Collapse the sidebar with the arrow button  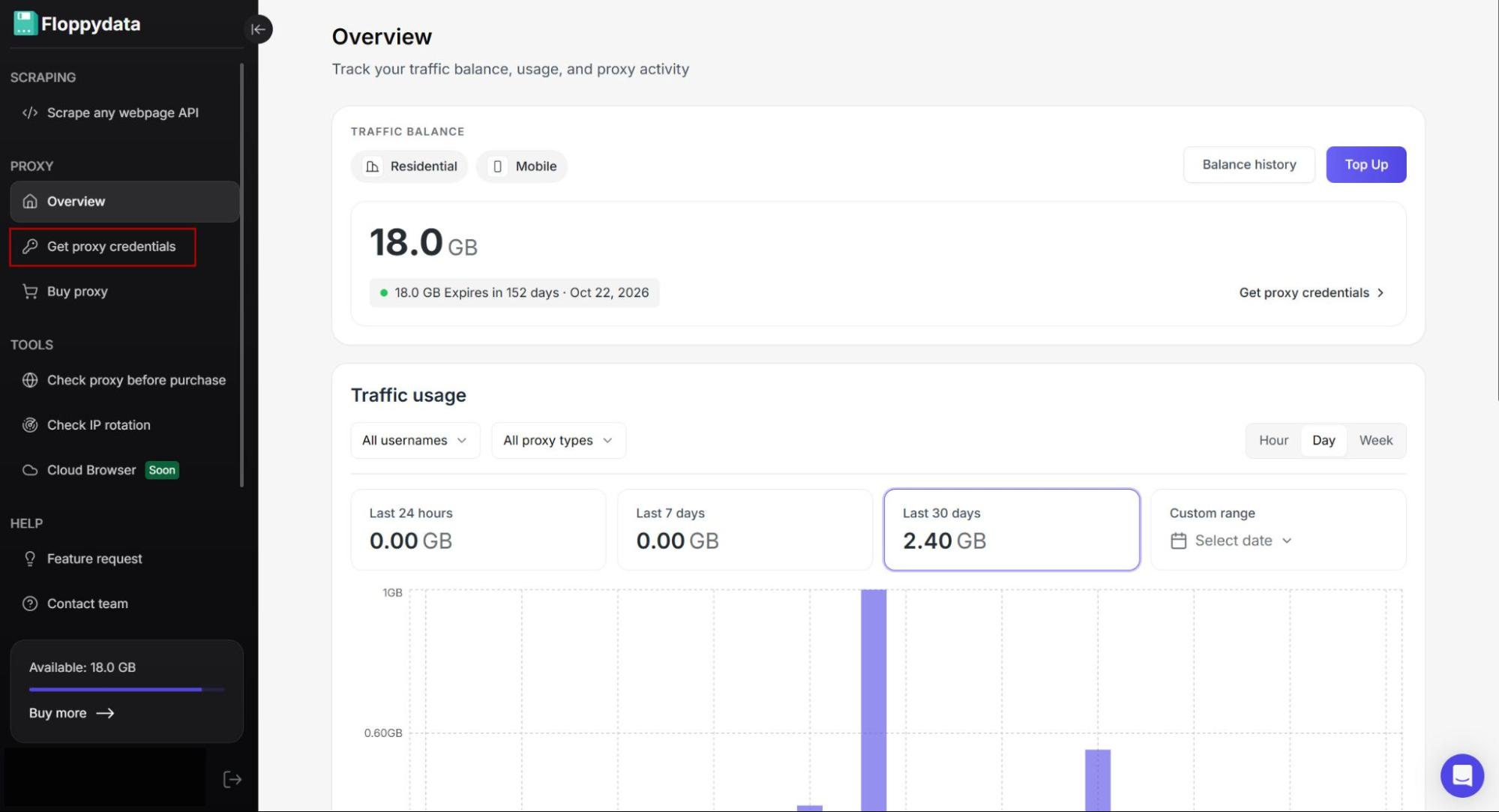pos(258,29)
